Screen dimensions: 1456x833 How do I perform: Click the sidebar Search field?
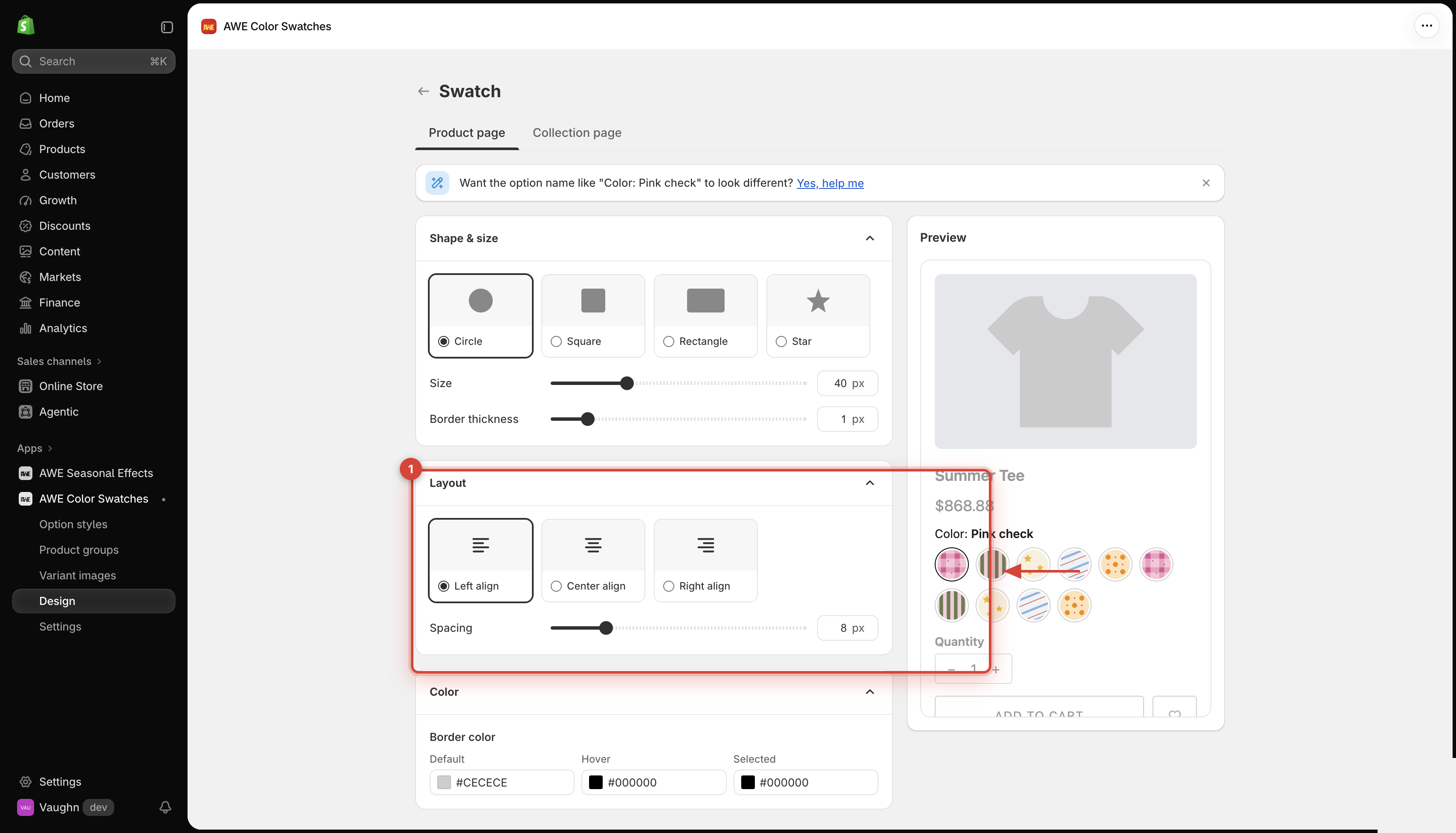tap(94, 61)
